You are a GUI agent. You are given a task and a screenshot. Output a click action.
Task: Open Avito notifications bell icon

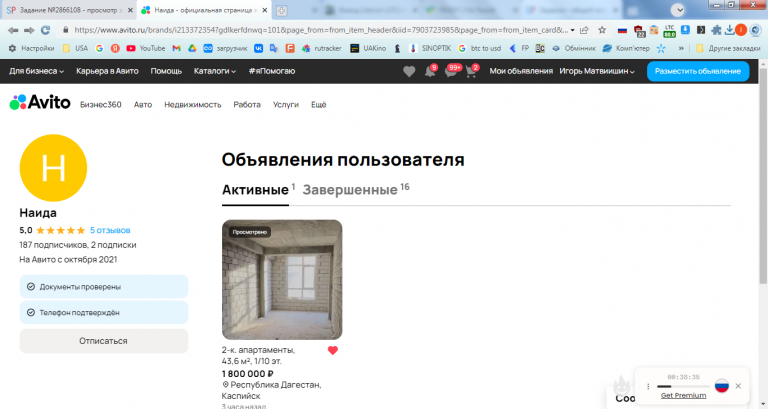click(x=430, y=72)
